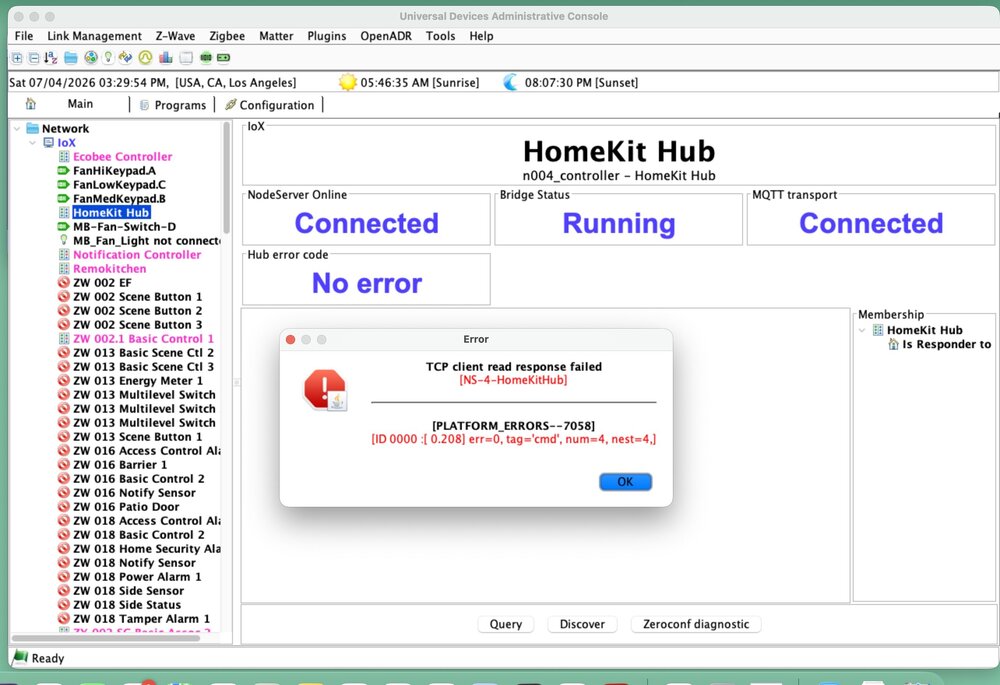Collapse the Network tree node

point(17,129)
